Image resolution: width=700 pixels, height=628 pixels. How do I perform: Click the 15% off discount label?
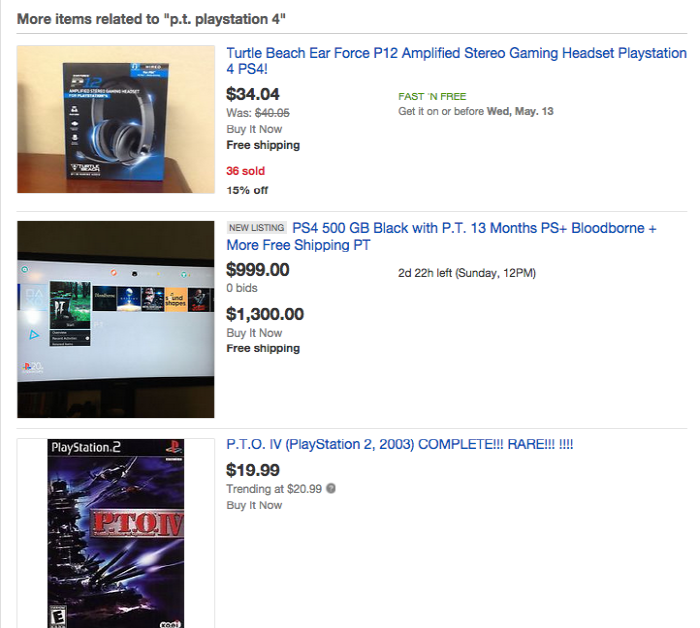247,190
